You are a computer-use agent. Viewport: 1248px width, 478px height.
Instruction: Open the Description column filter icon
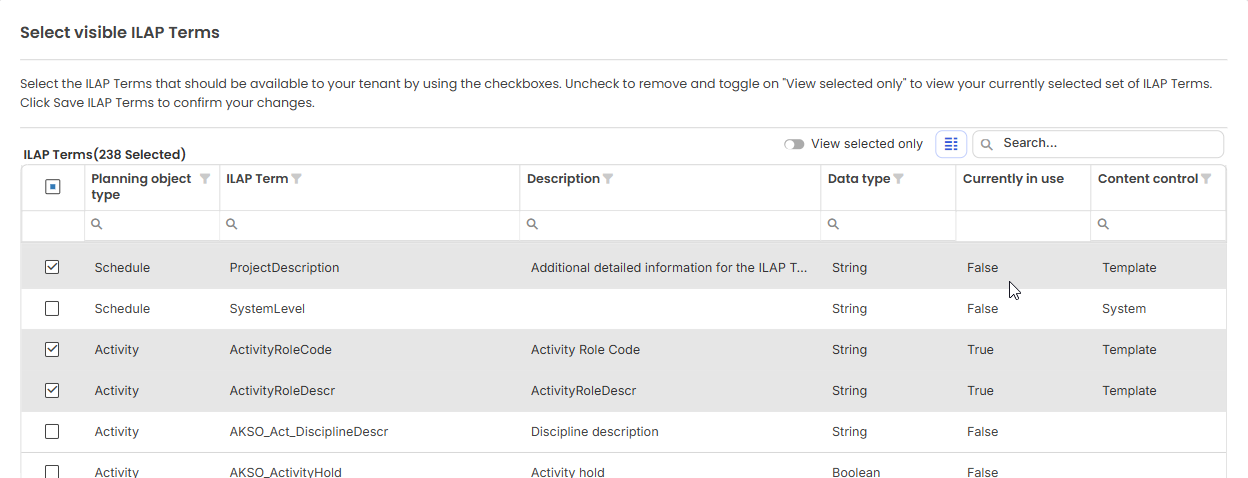point(609,179)
